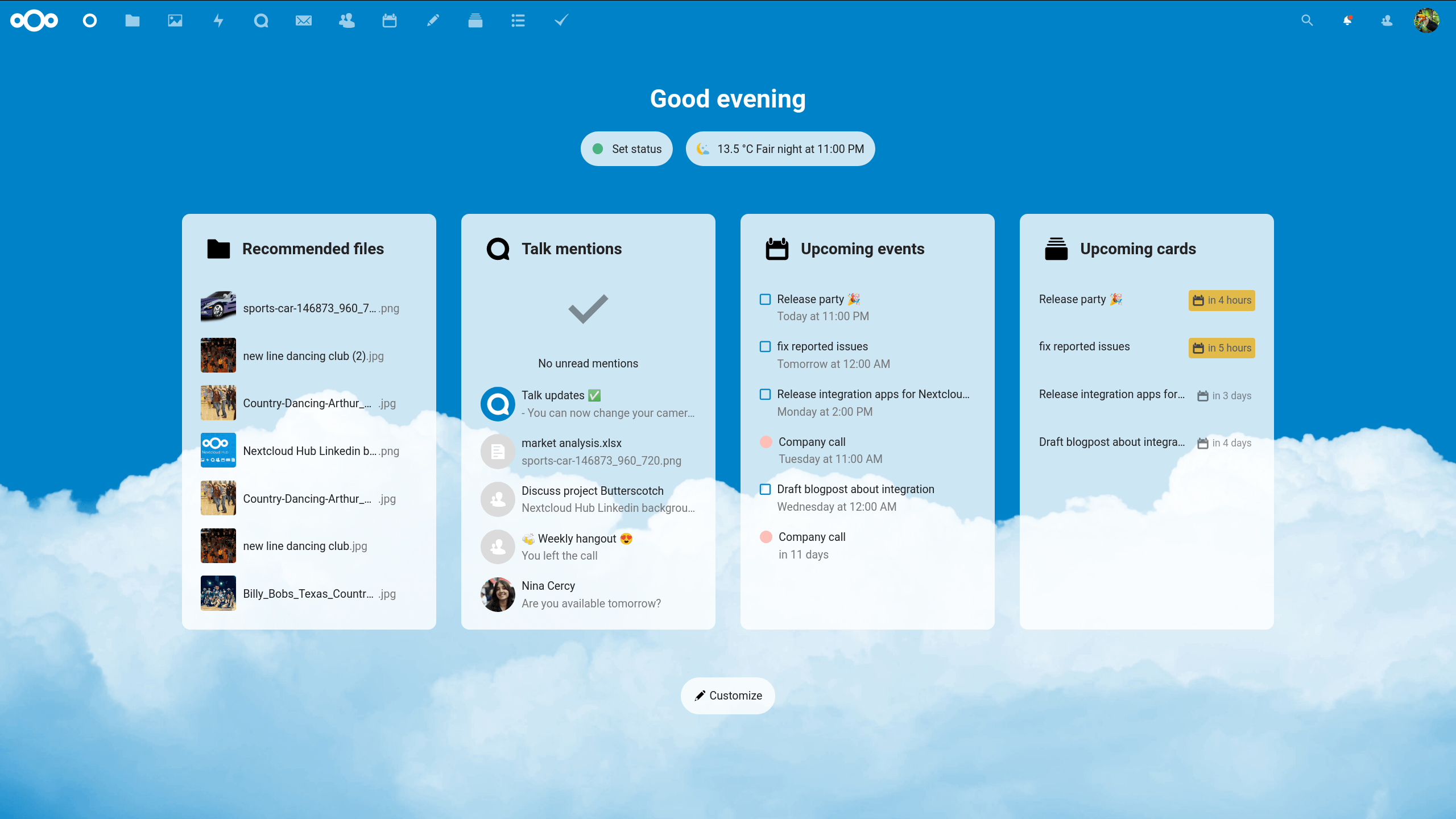Toggle Draft blogpost about integration checkbox
This screenshot has height=819, width=1456.
click(x=765, y=489)
